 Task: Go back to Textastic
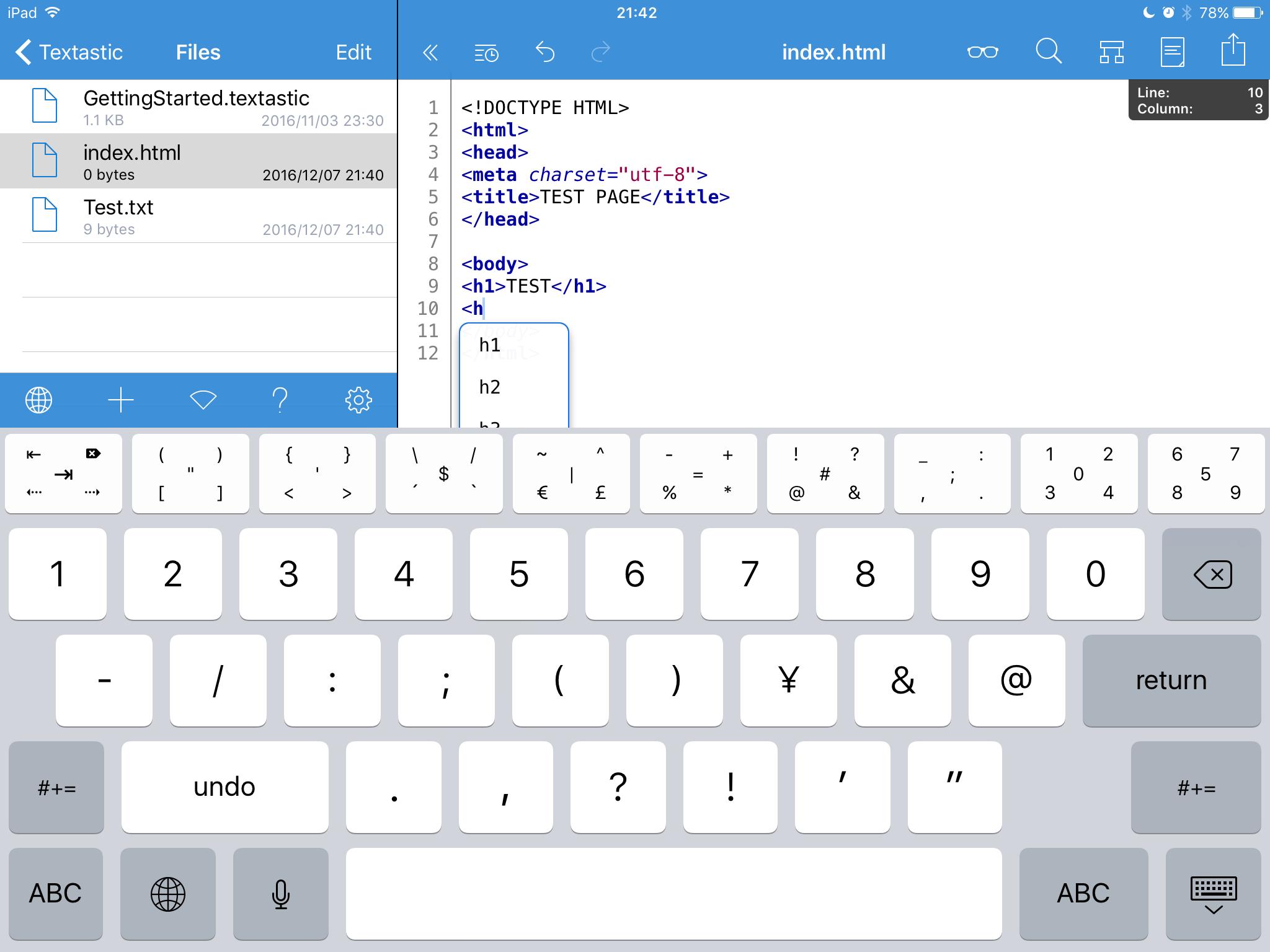tap(69, 53)
